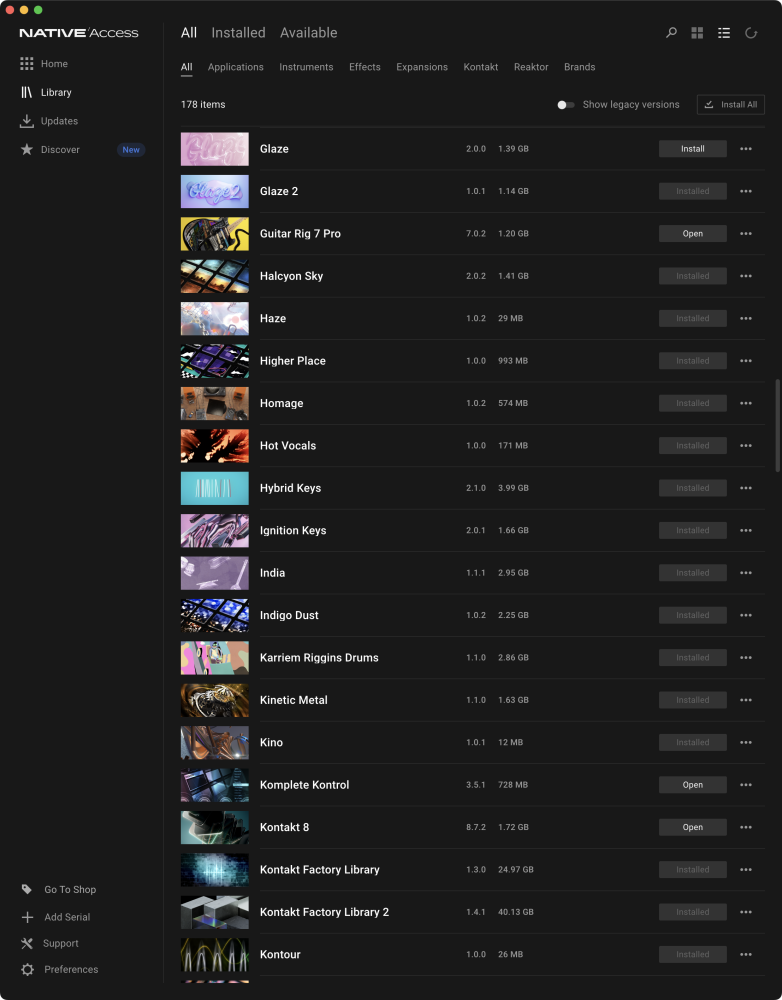Open more options for Higher Place
782x1000 pixels.
click(746, 361)
